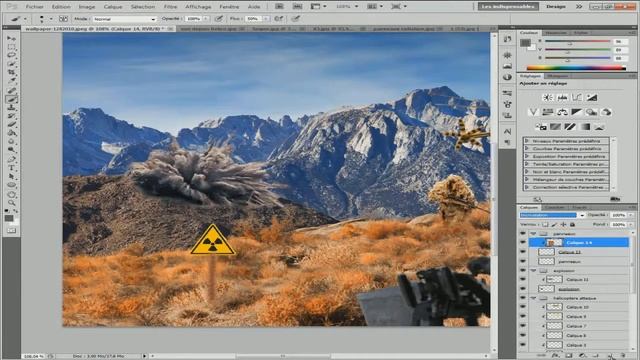The image size is (640, 360).
Task: Click the red R color slider
Action: [577, 41]
